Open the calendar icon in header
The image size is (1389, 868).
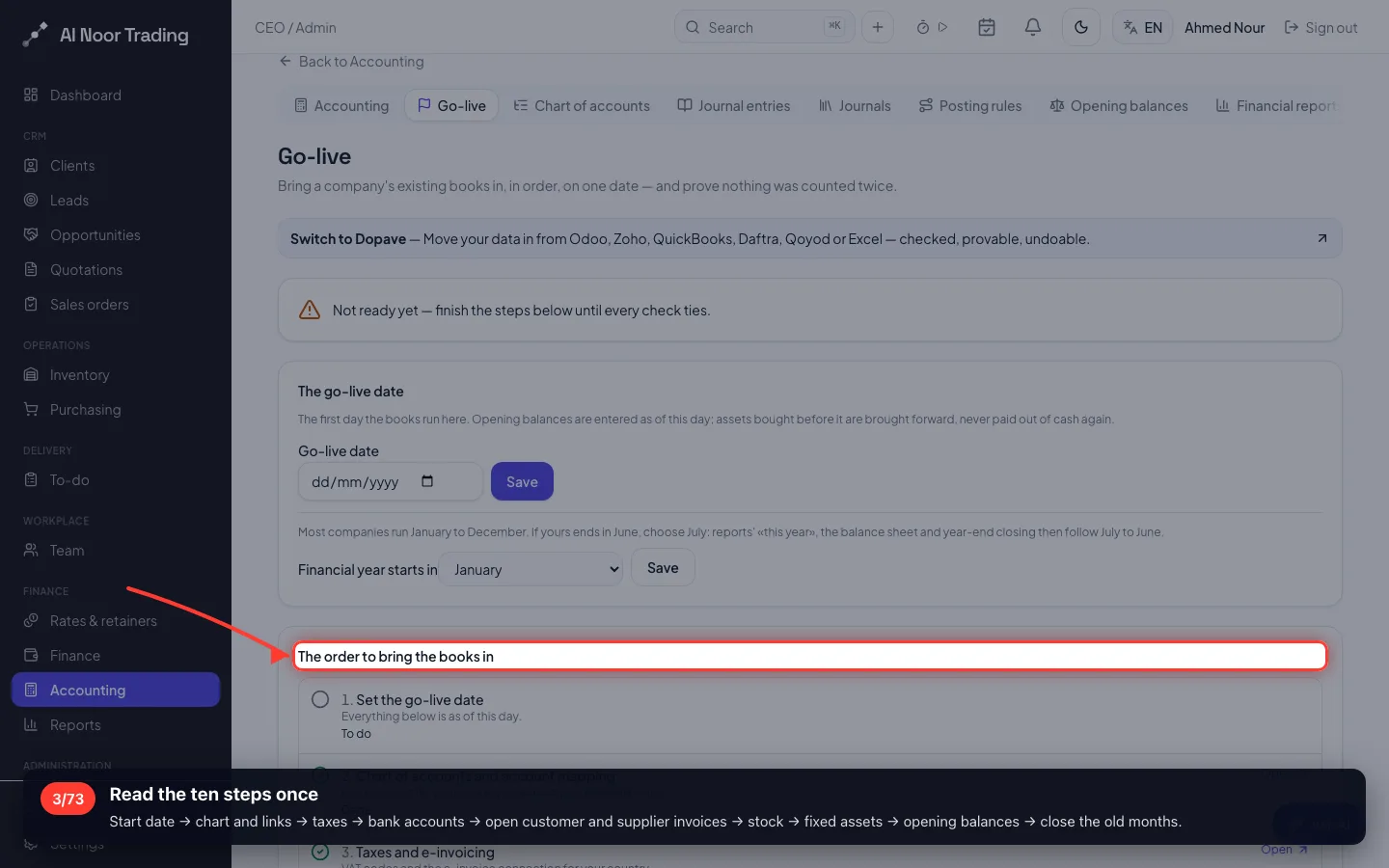point(987,27)
